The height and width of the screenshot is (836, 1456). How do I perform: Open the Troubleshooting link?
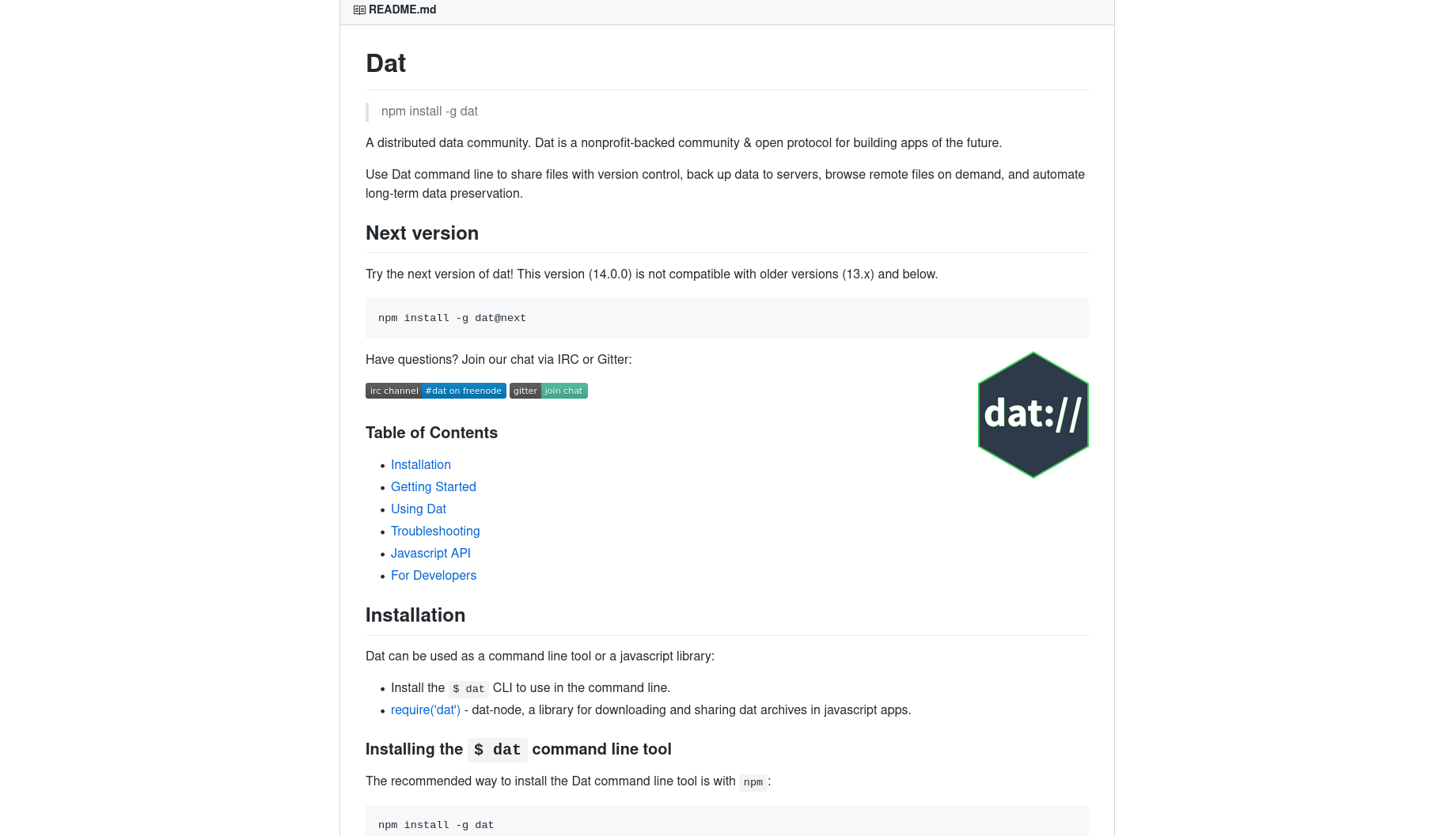[435, 531]
